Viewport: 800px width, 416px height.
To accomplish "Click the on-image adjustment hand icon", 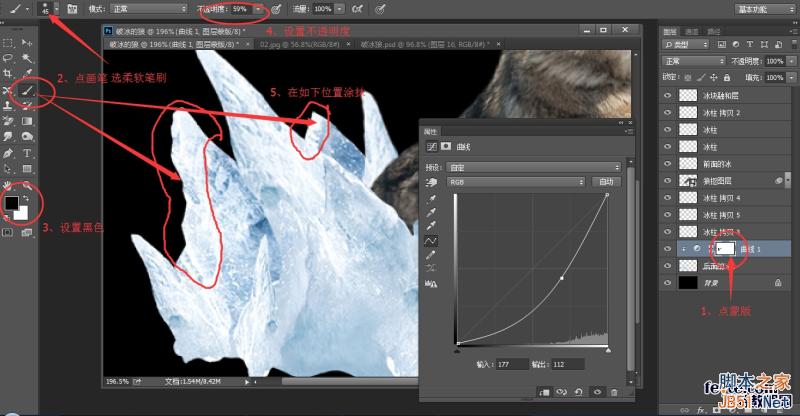I will 431,182.
